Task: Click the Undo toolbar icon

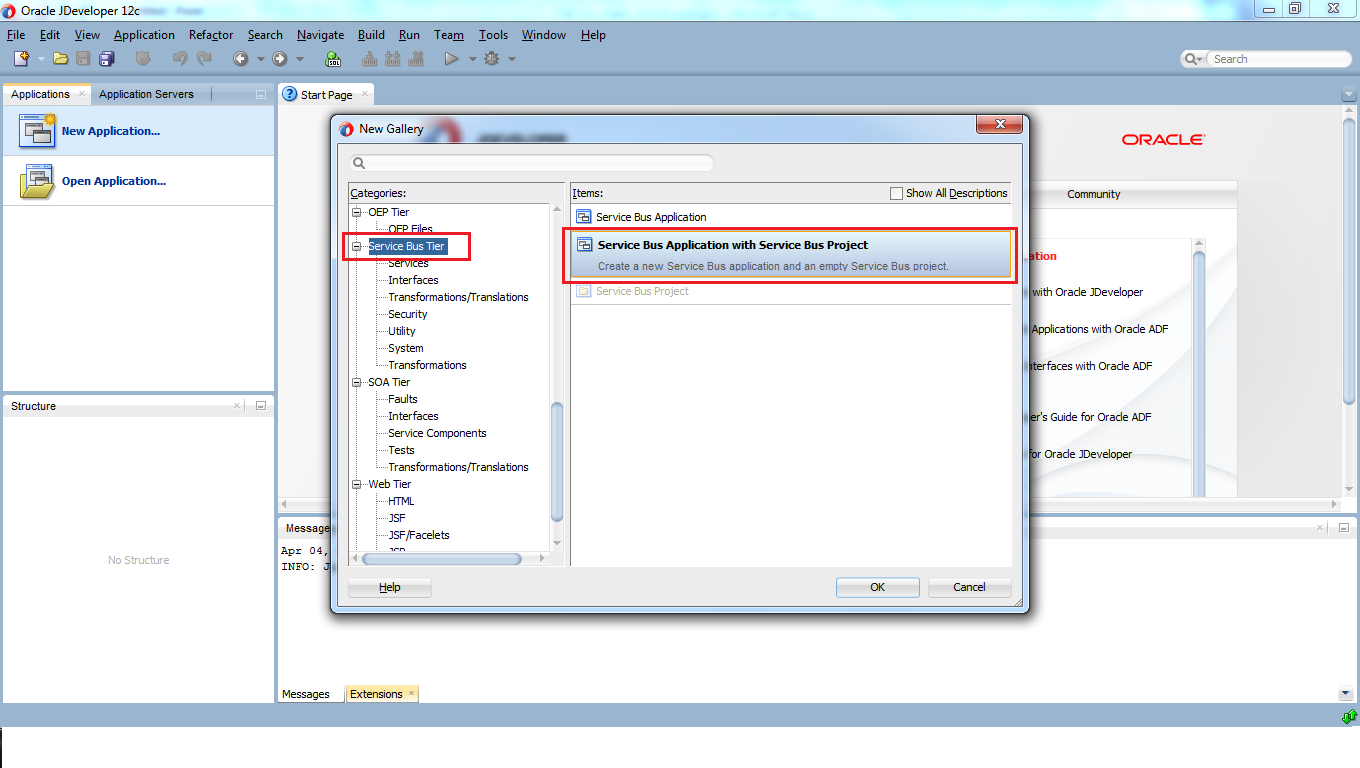Action: [180, 59]
